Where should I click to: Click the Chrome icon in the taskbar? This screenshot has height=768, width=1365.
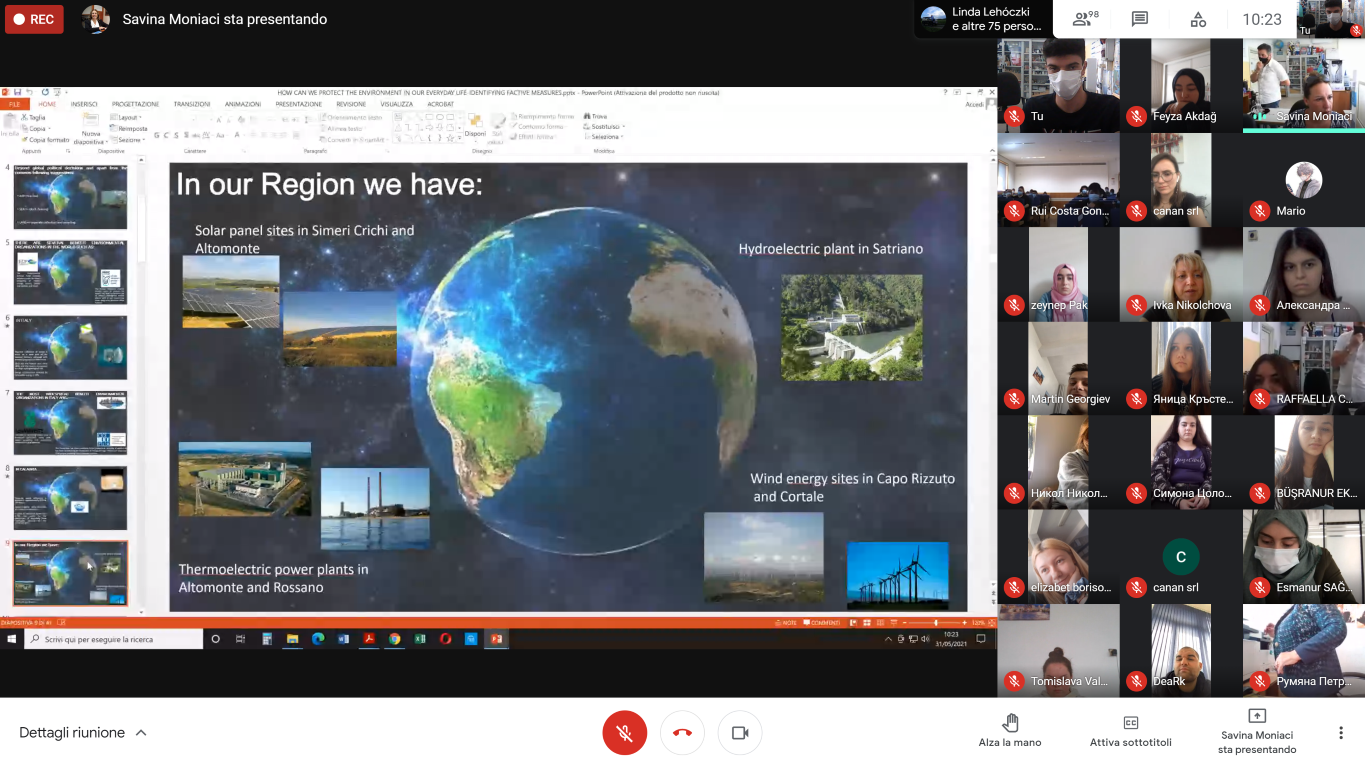point(395,639)
